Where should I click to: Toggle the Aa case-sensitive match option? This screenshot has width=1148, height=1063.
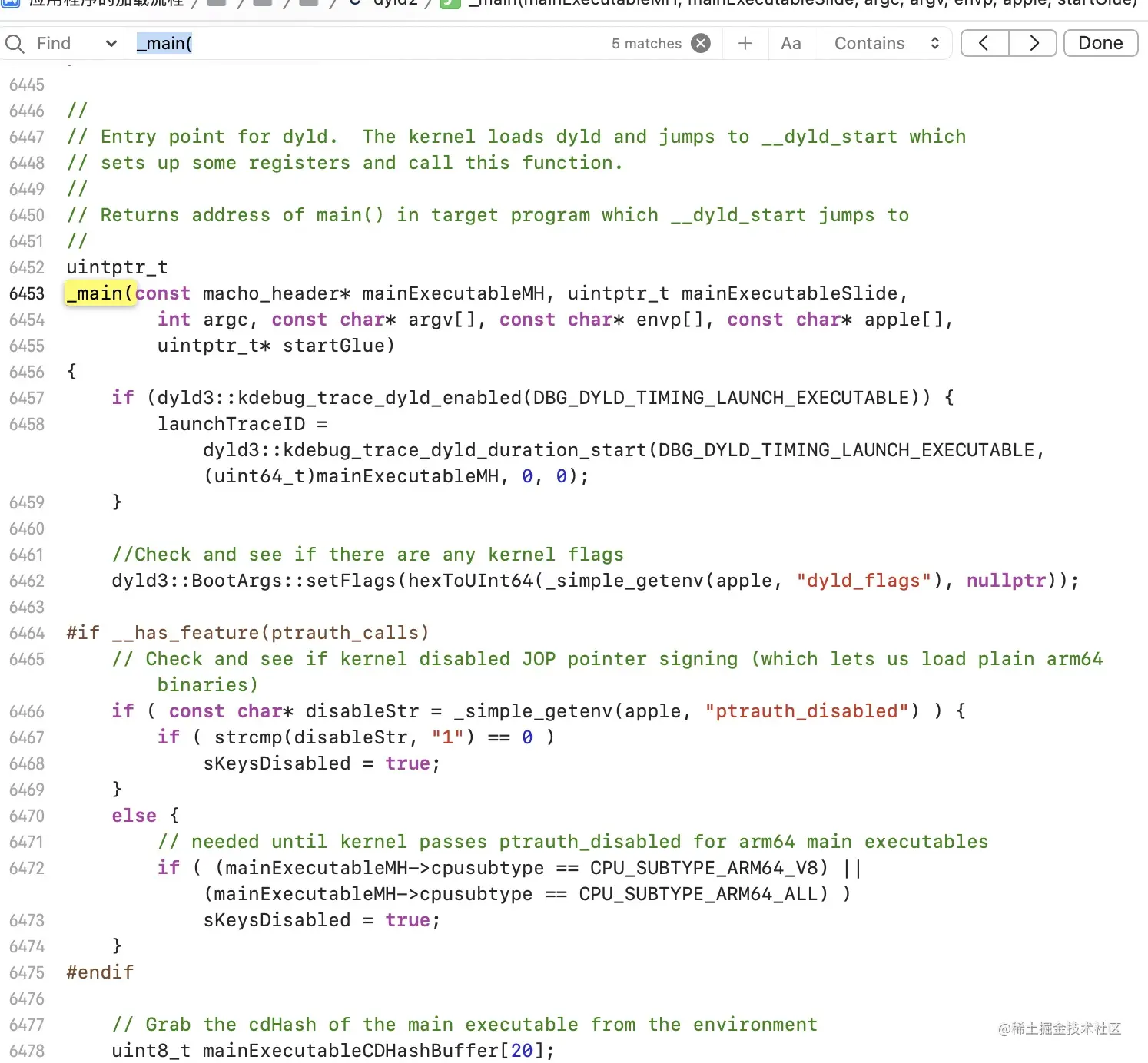tap(791, 44)
